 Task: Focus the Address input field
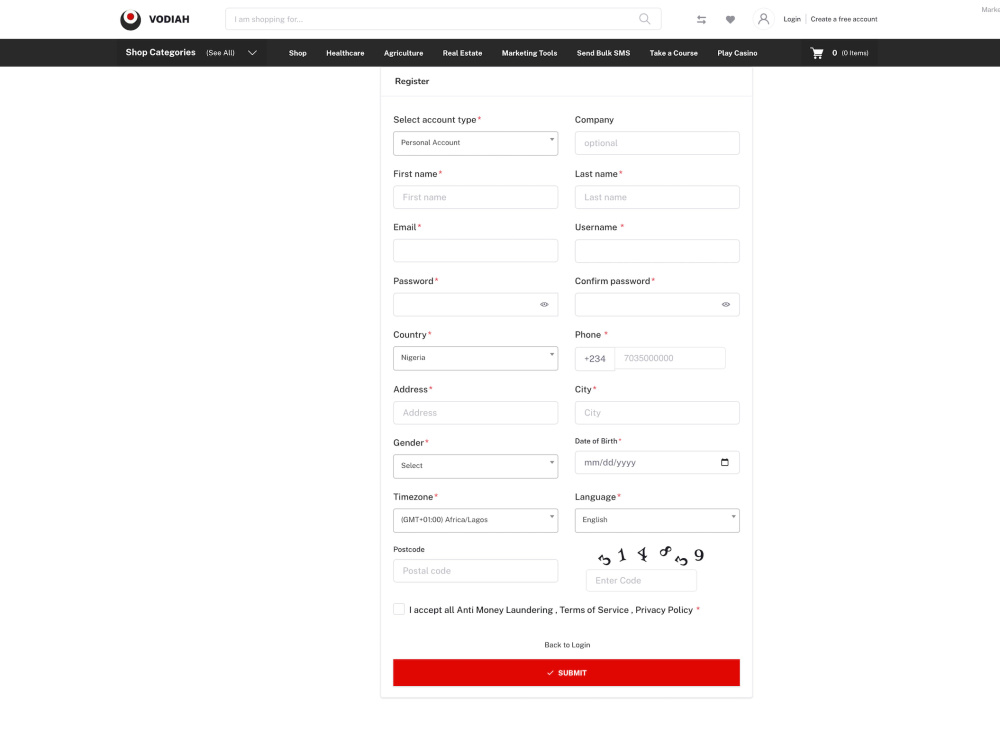475,413
